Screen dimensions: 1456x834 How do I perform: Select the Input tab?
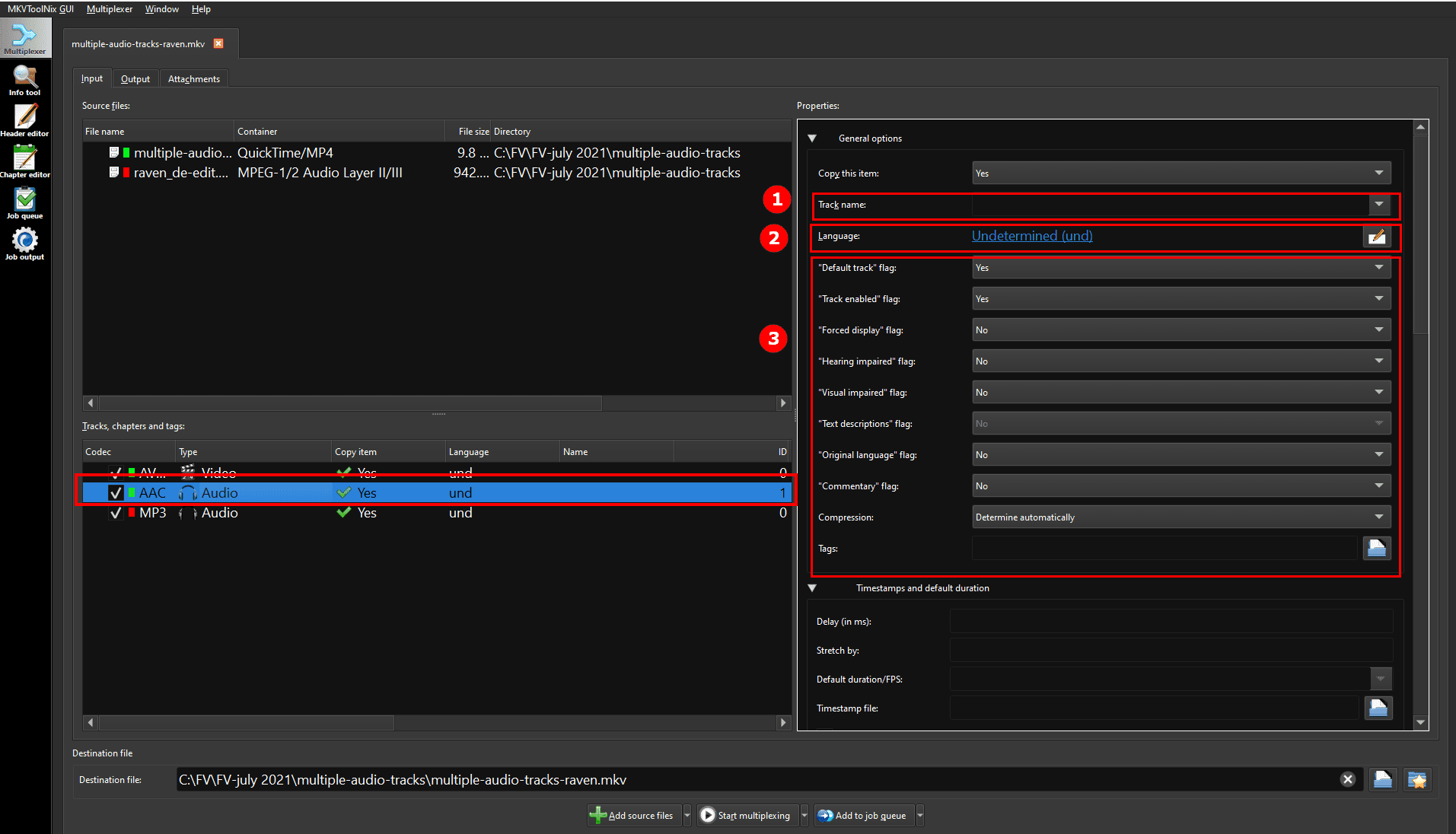click(92, 78)
